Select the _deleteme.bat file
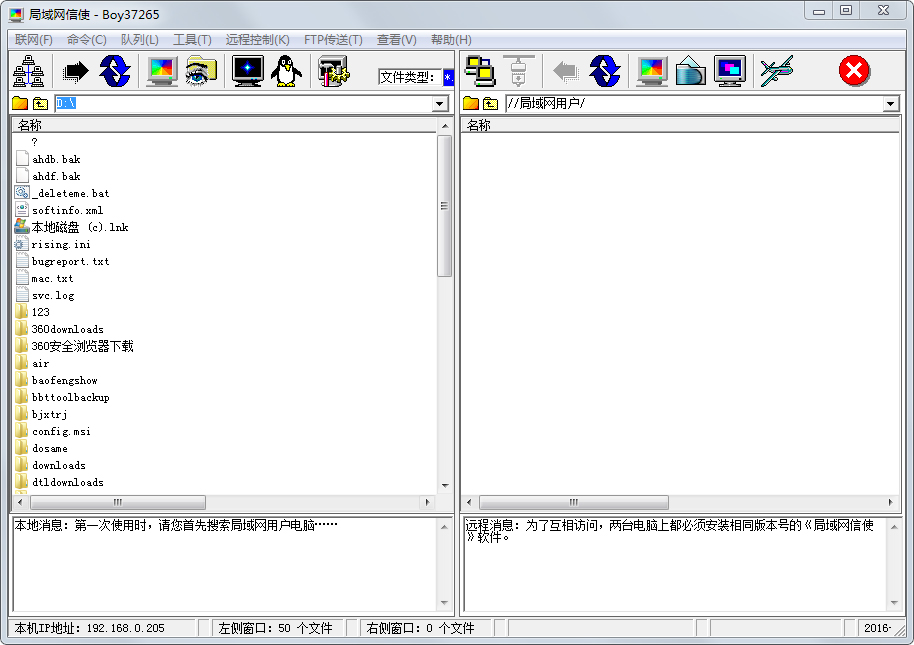Image resolution: width=914 pixels, height=645 pixels. [67, 192]
